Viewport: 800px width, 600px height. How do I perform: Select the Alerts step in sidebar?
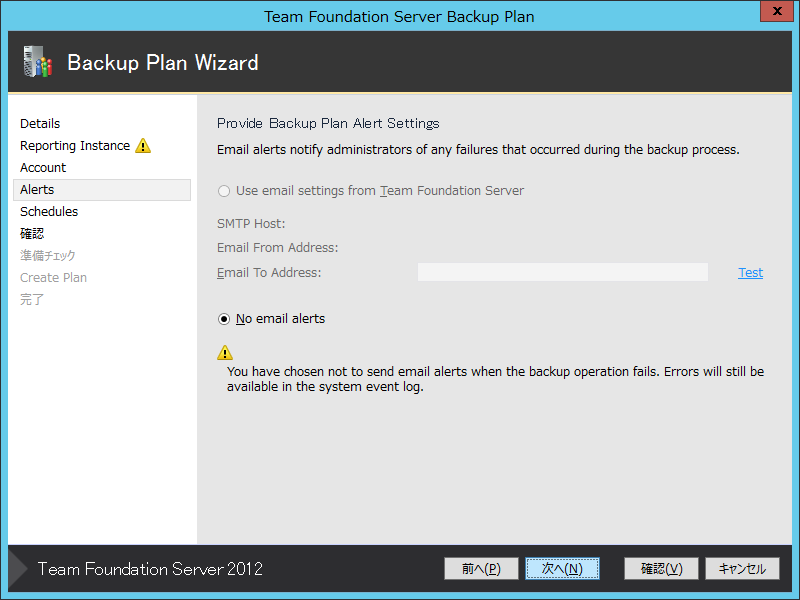coord(102,190)
